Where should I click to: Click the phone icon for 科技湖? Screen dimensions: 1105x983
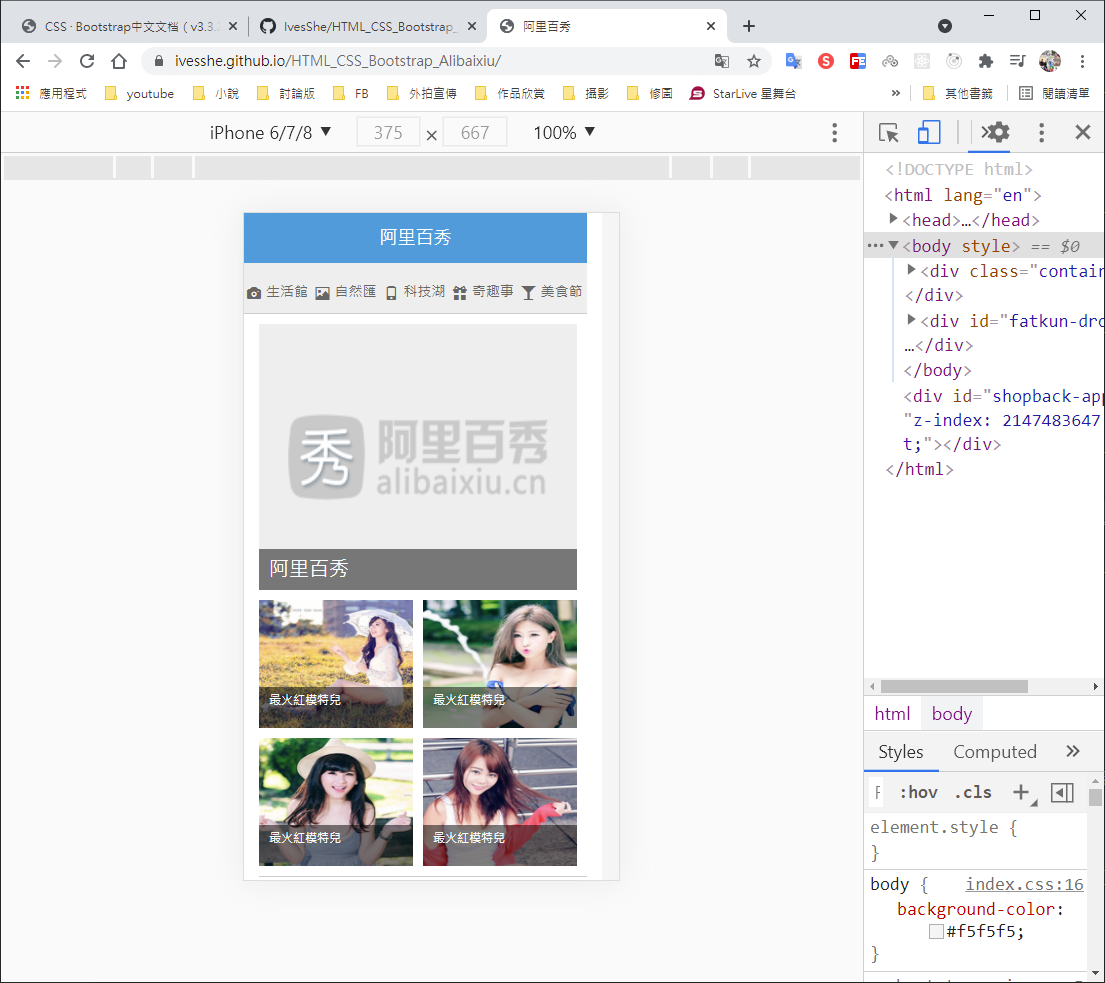(391, 293)
